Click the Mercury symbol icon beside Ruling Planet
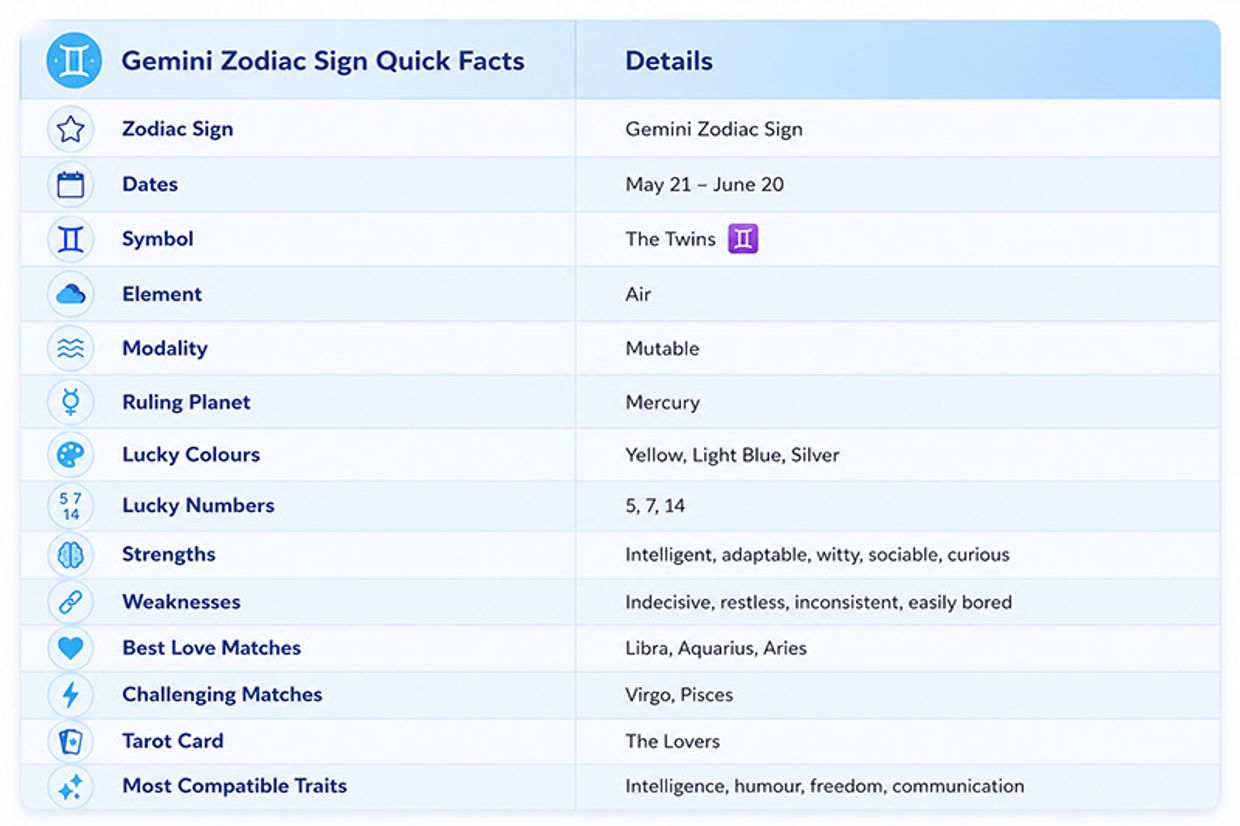The height and width of the screenshot is (826, 1240). click(x=70, y=402)
